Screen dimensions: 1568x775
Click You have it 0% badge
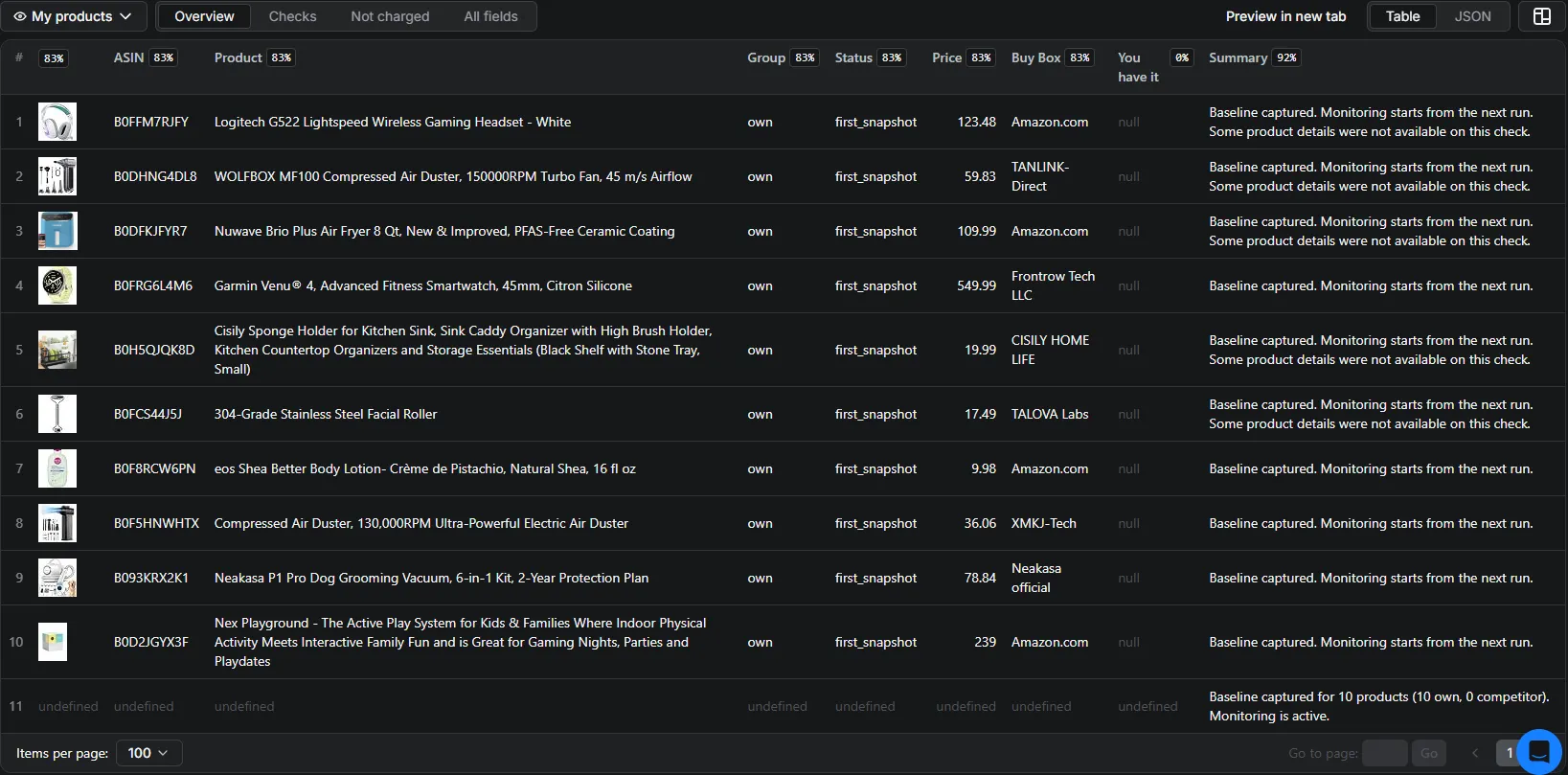(x=1182, y=57)
